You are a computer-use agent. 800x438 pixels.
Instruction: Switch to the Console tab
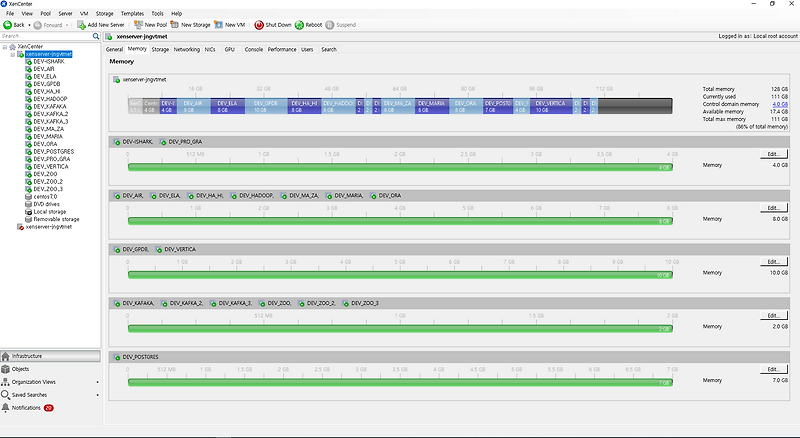point(254,50)
